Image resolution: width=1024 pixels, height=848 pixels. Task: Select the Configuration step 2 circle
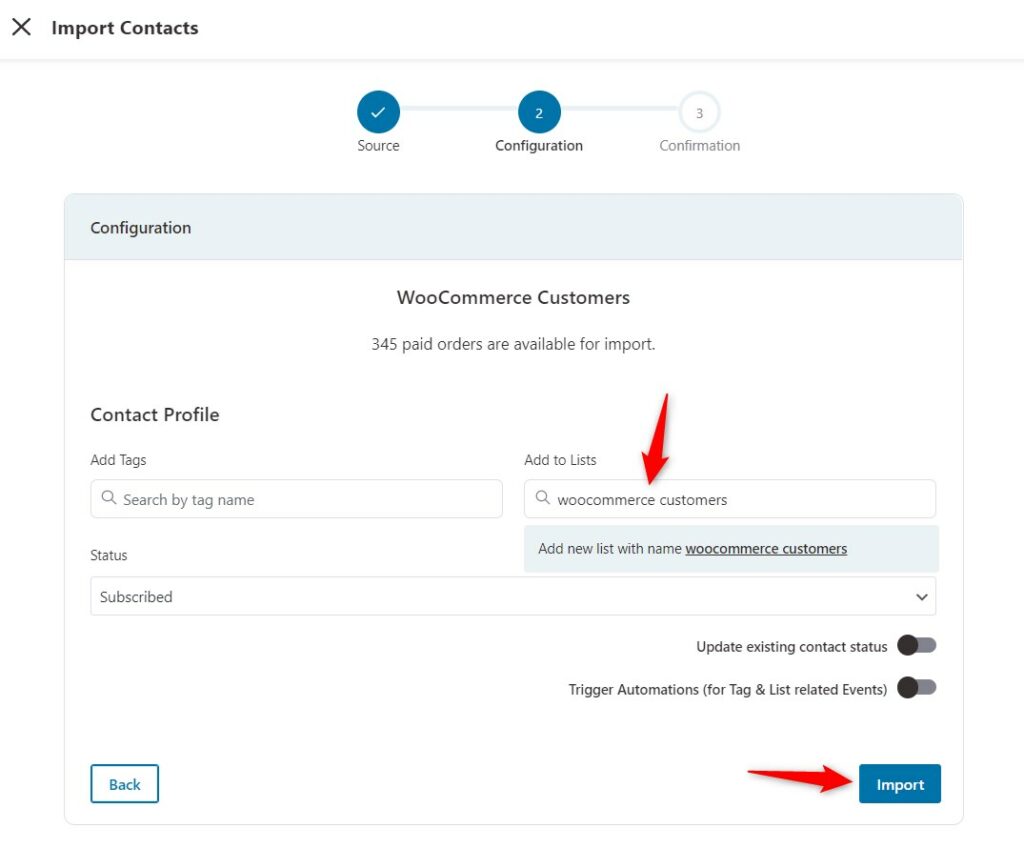click(x=539, y=112)
